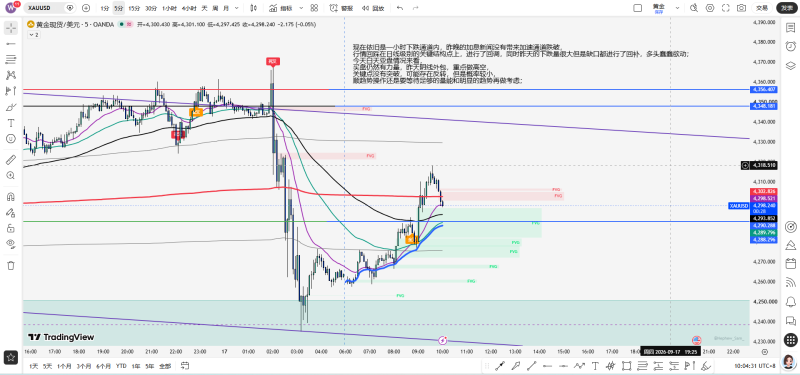Open the watchlist panel icon

point(790,28)
